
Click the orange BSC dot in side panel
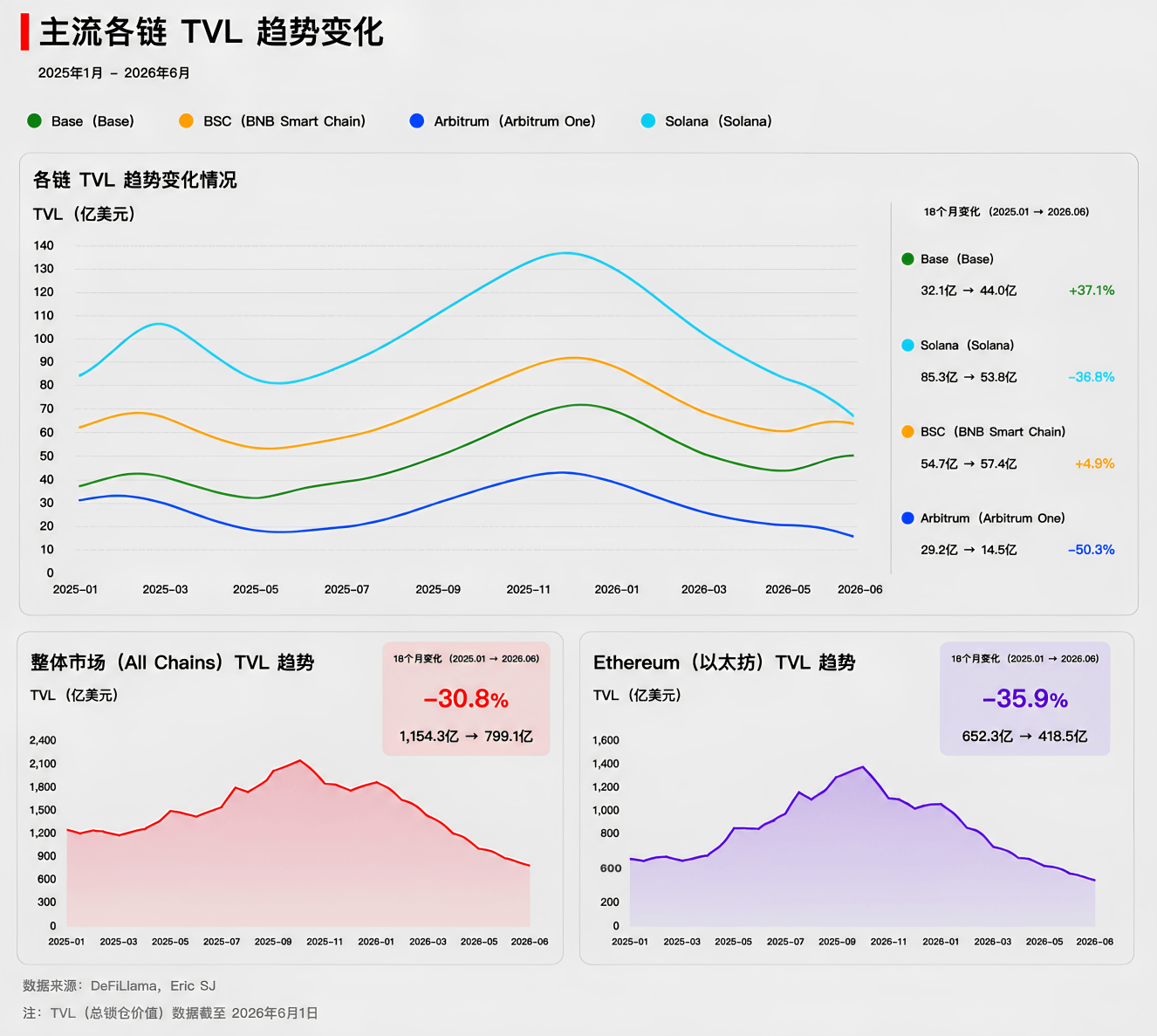(907, 432)
